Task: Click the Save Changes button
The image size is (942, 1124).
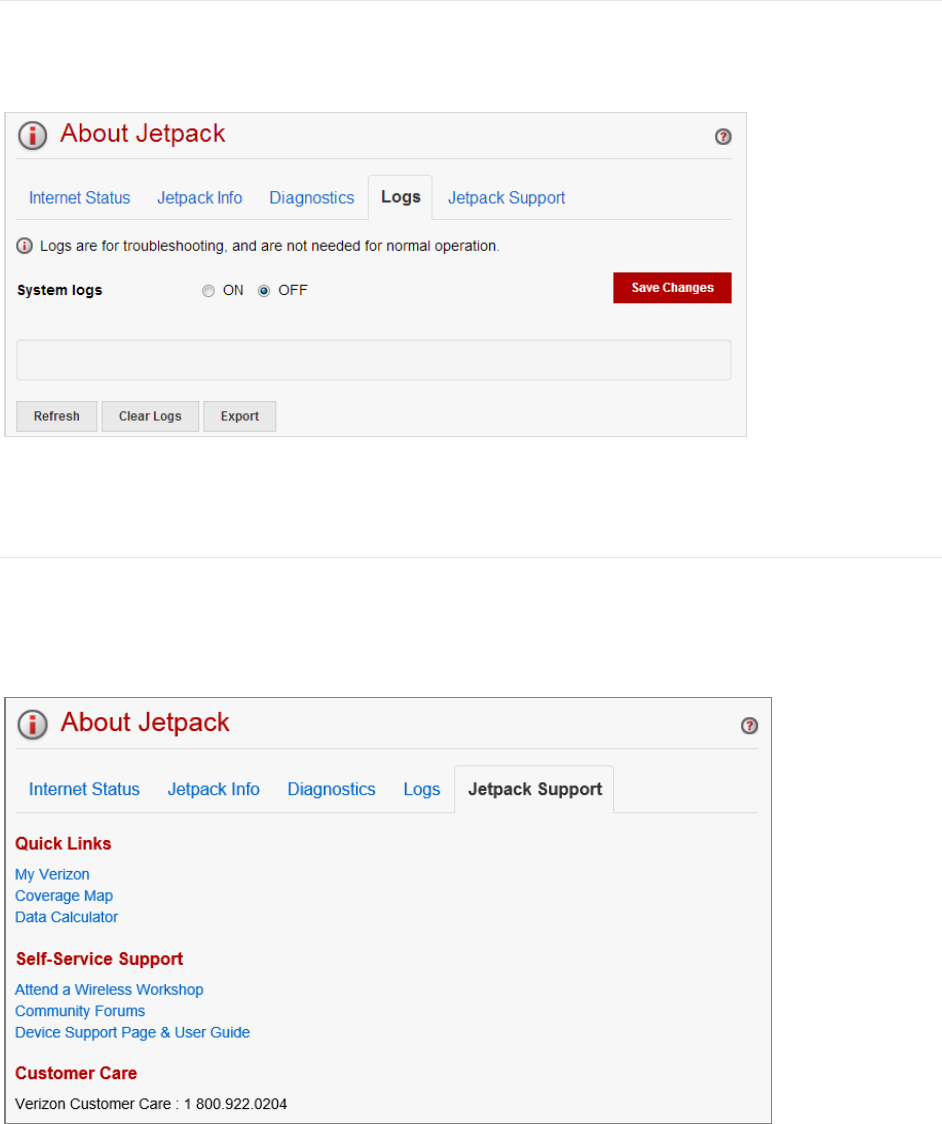Action: click(672, 287)
